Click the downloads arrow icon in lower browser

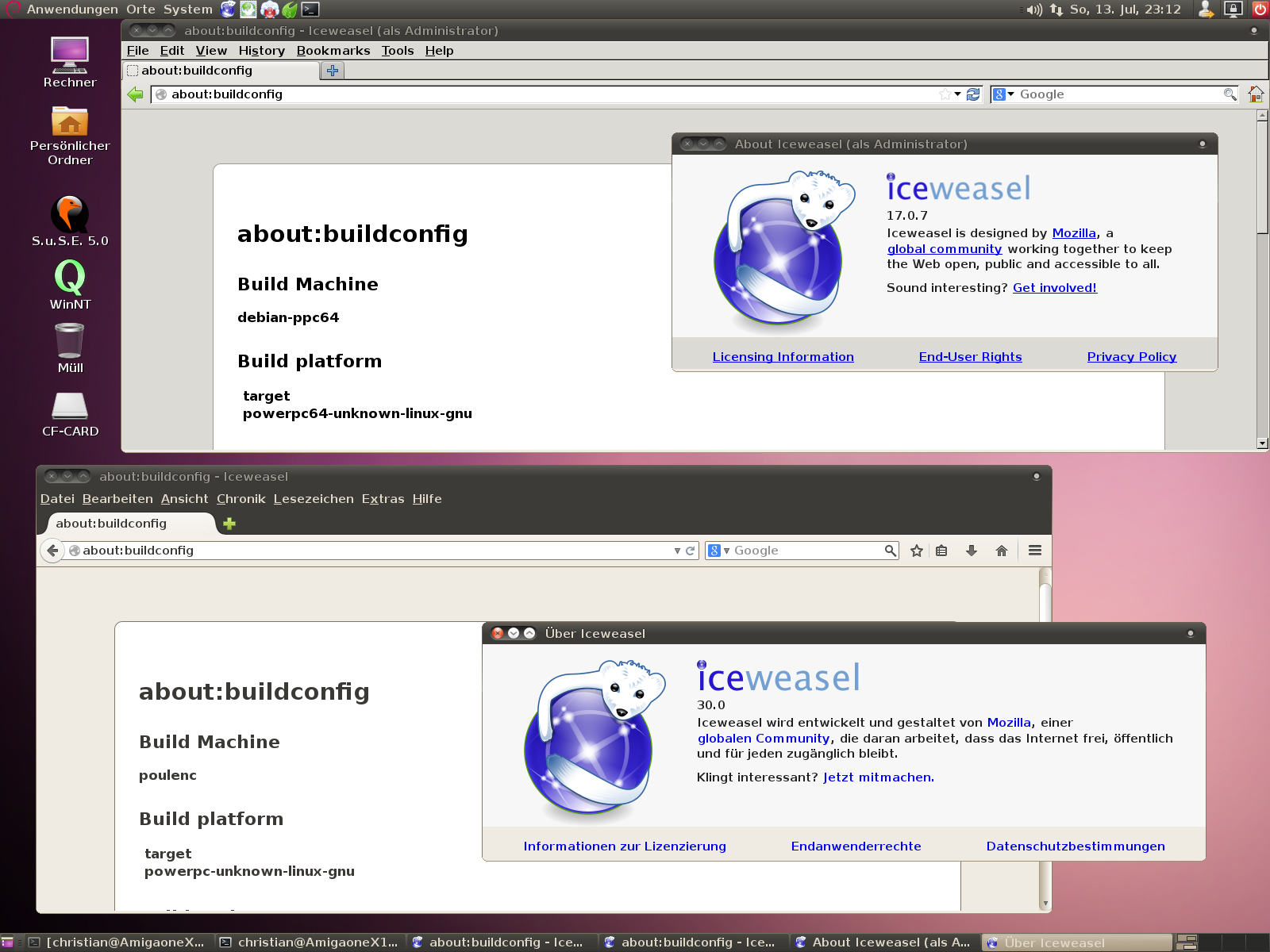tap(971, 551)
